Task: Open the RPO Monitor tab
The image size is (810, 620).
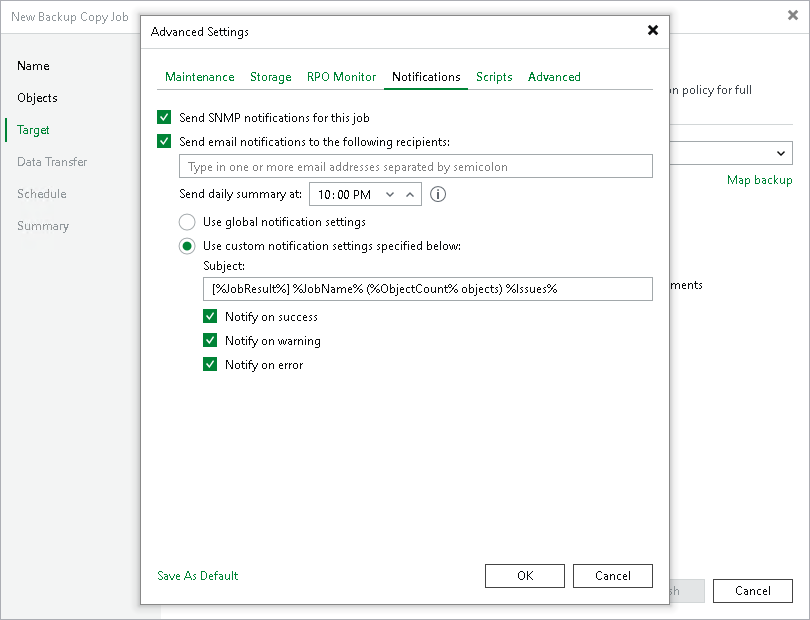Action: (341, 77)
